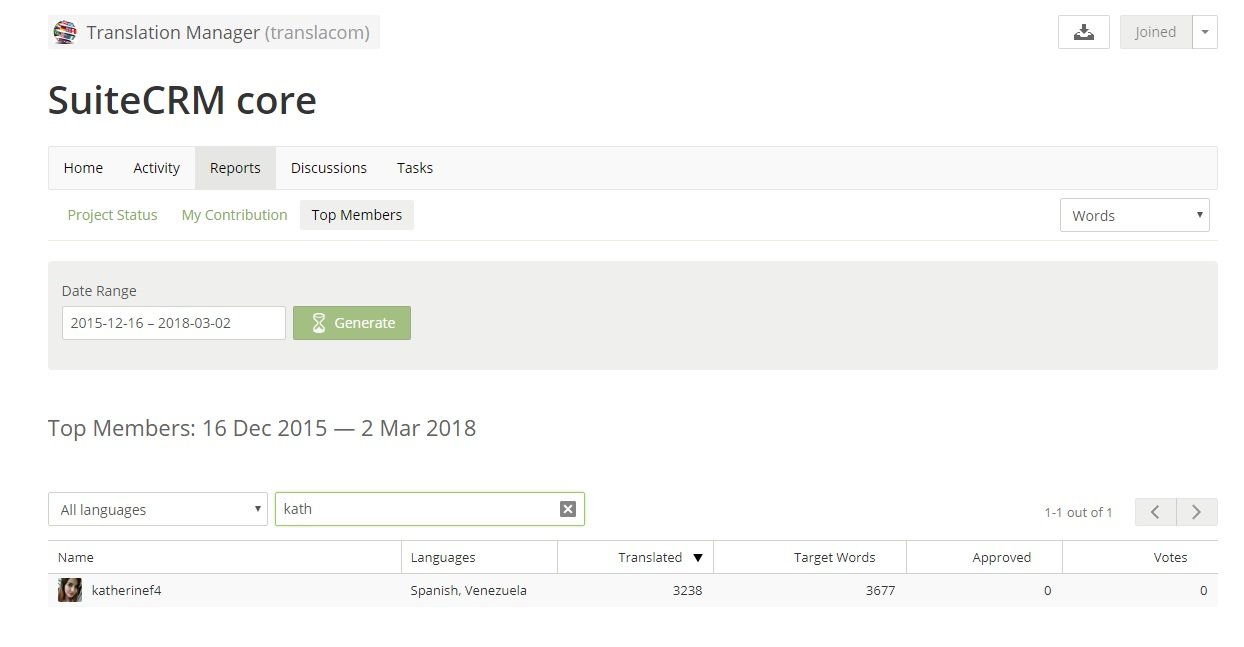Image resolution: width=1244 pixels, height=647 pixels.
Task: Click the download icon button
Action: tap(1084, 32)
